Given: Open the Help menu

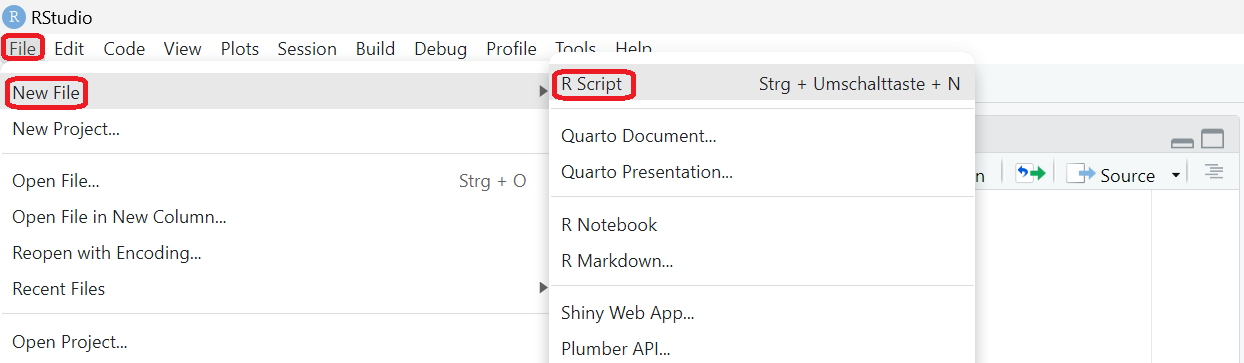Looking at the screenshot, I should pyautogui.click(x=633, y=48).
